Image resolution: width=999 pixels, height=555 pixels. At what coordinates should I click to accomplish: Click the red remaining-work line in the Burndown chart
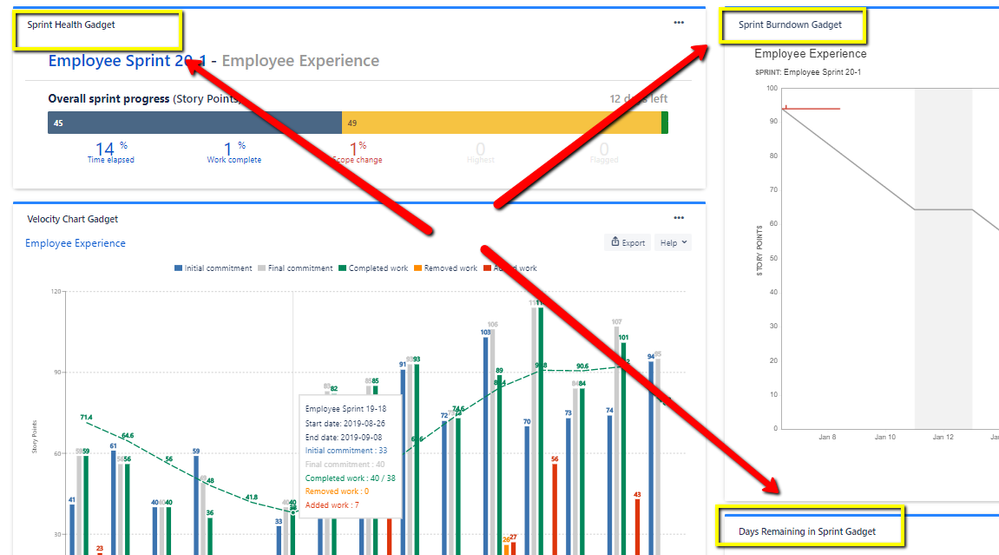coord(812,109)
